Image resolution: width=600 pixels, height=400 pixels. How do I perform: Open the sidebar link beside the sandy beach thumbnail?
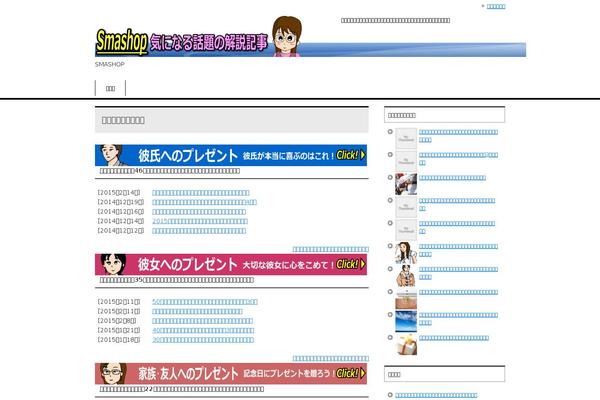pyautogui.click(x=458, y=292)
